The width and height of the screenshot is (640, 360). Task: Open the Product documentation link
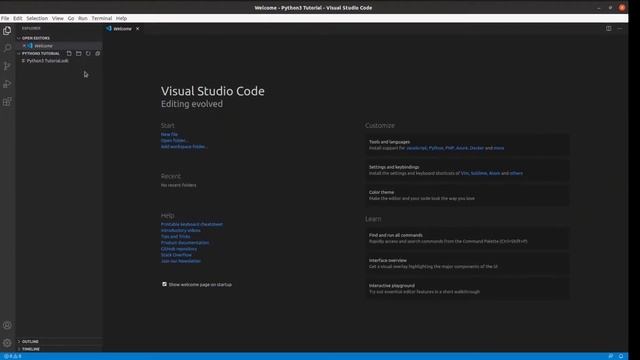coord(185,242)
